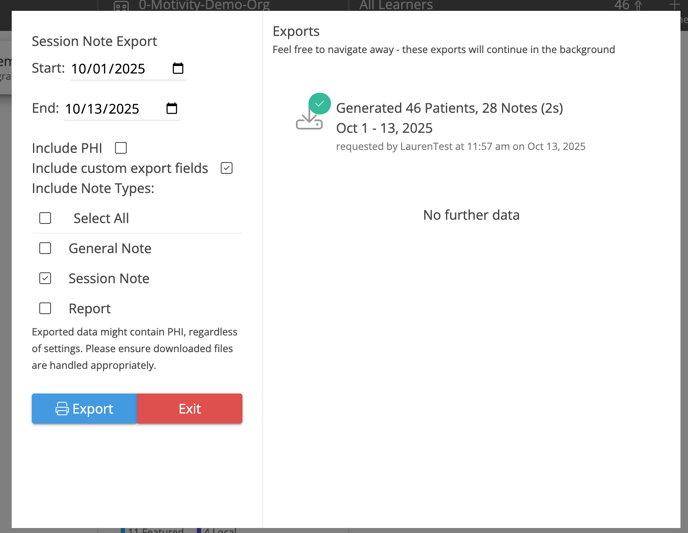This screenshot has width=688, height=533.
Task: Click the organization icon beside 0-Motivity-Demo-Org
Action: click(121, 6)
